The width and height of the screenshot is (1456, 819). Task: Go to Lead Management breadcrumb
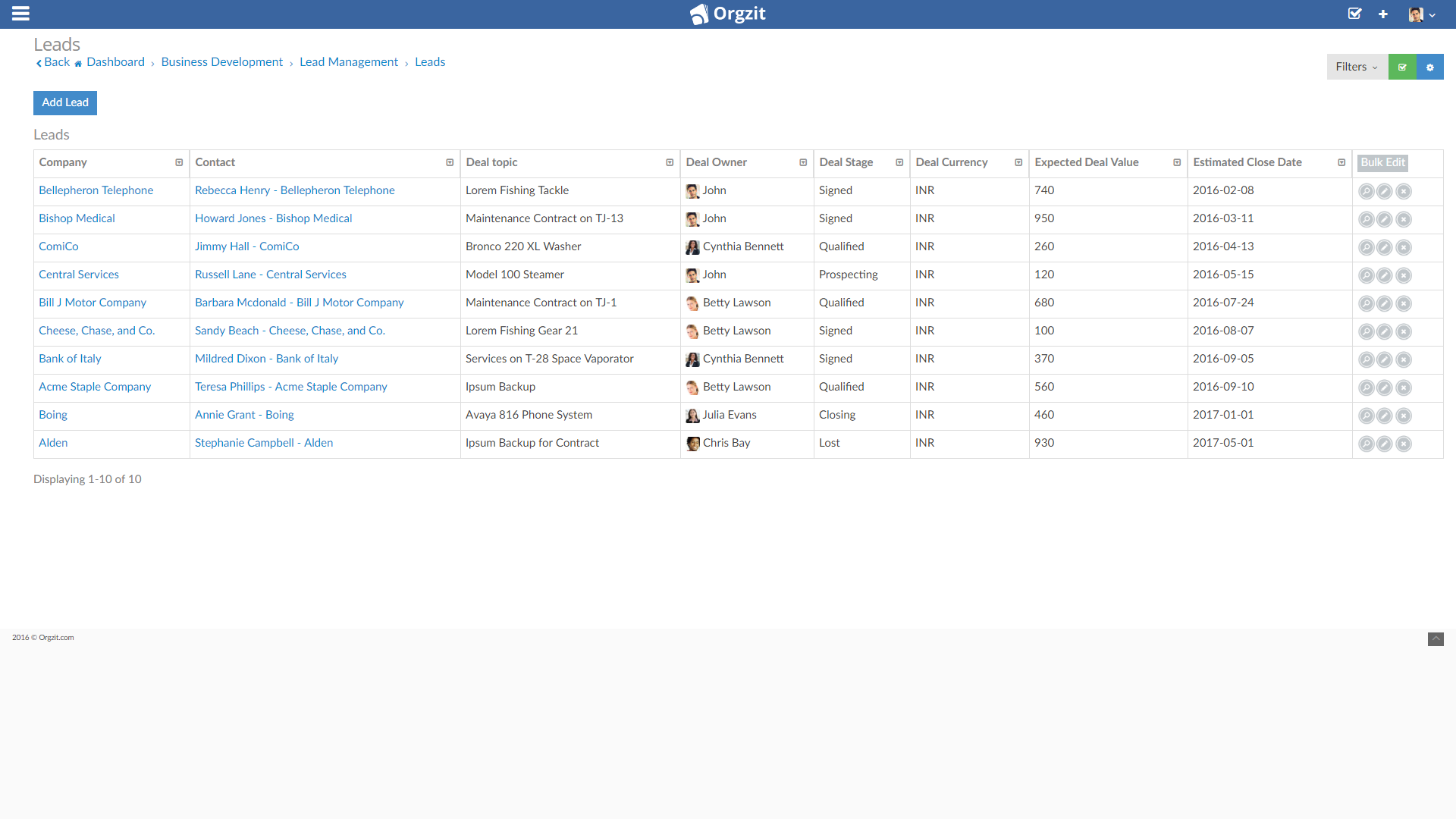pos(348,62)
